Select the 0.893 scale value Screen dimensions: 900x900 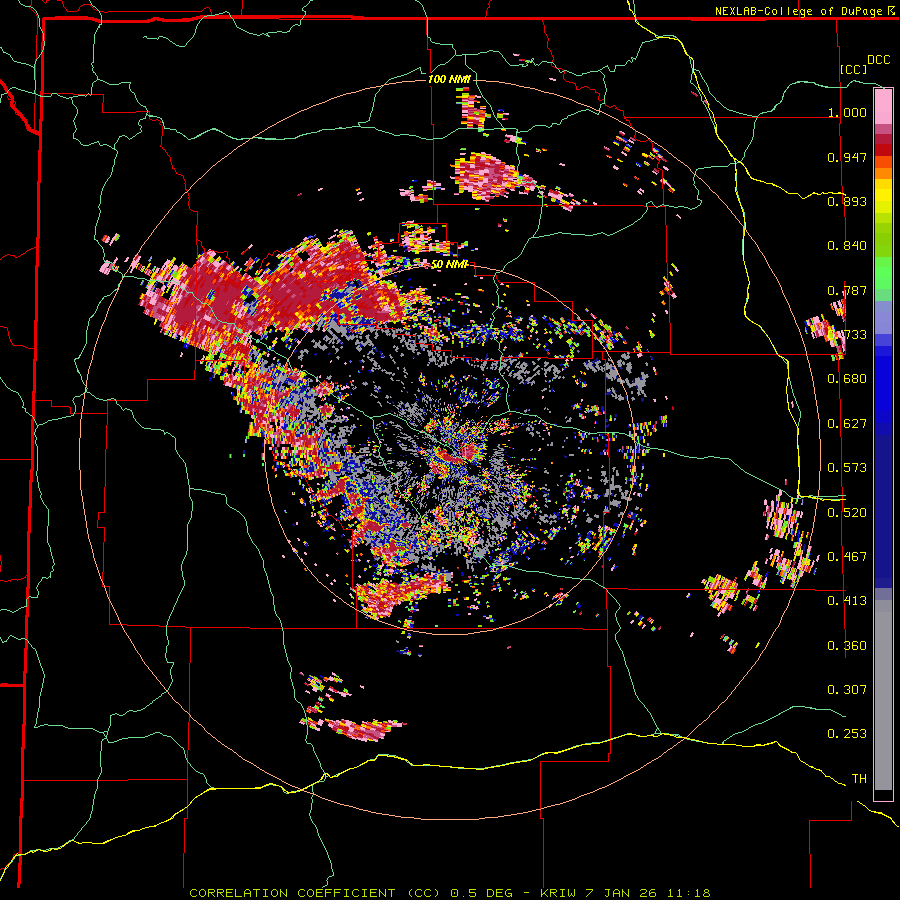click(847, 201)
